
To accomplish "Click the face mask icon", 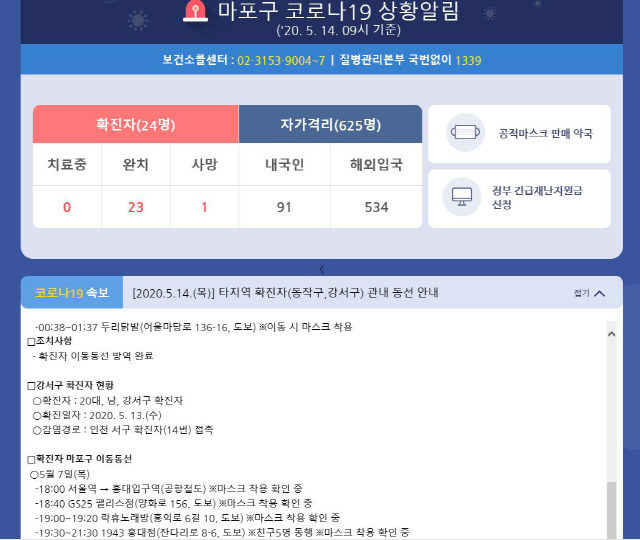I will pos(465,132).
